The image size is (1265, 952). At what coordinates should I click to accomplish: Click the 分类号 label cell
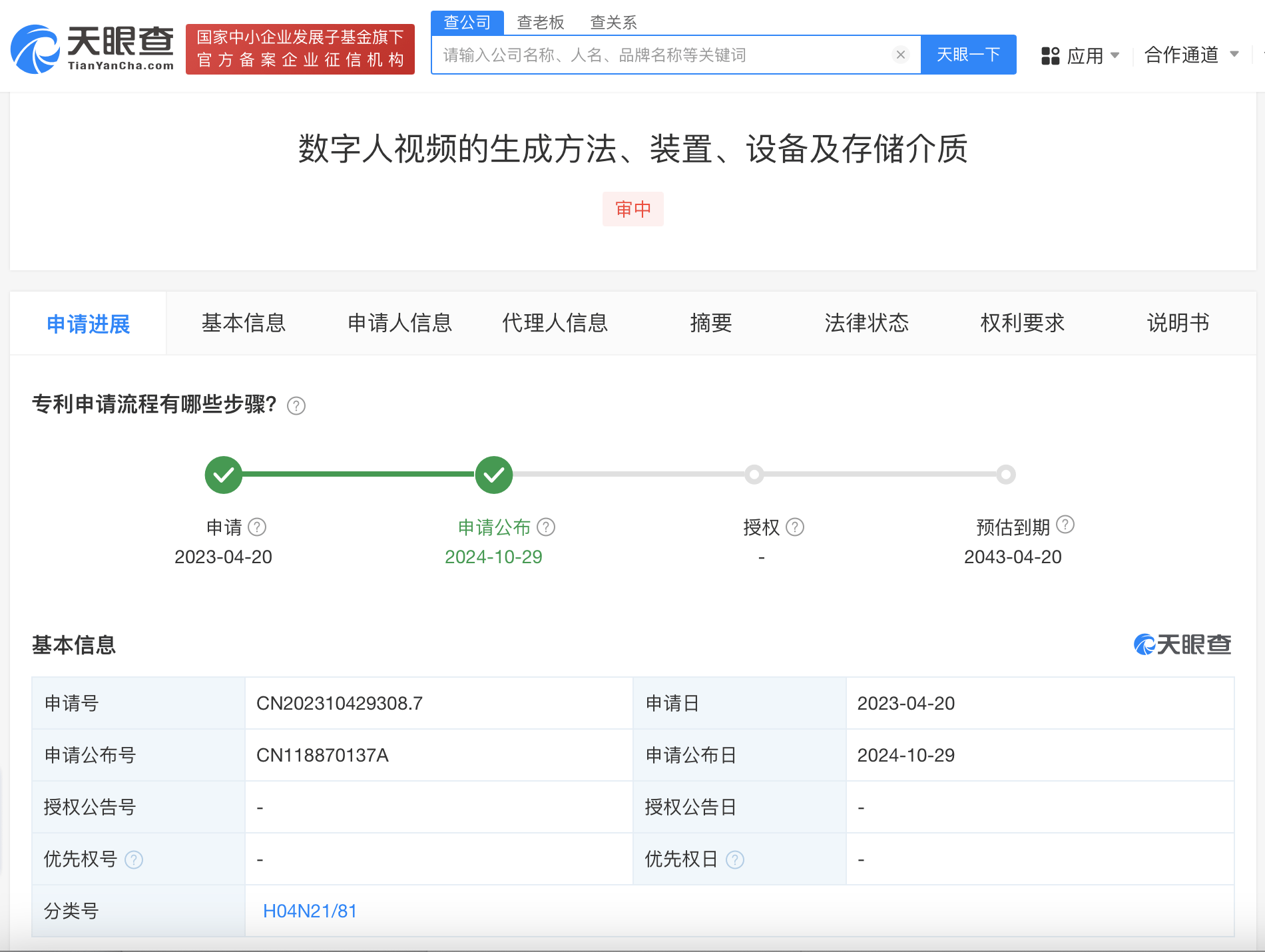[x=138, y=911]
